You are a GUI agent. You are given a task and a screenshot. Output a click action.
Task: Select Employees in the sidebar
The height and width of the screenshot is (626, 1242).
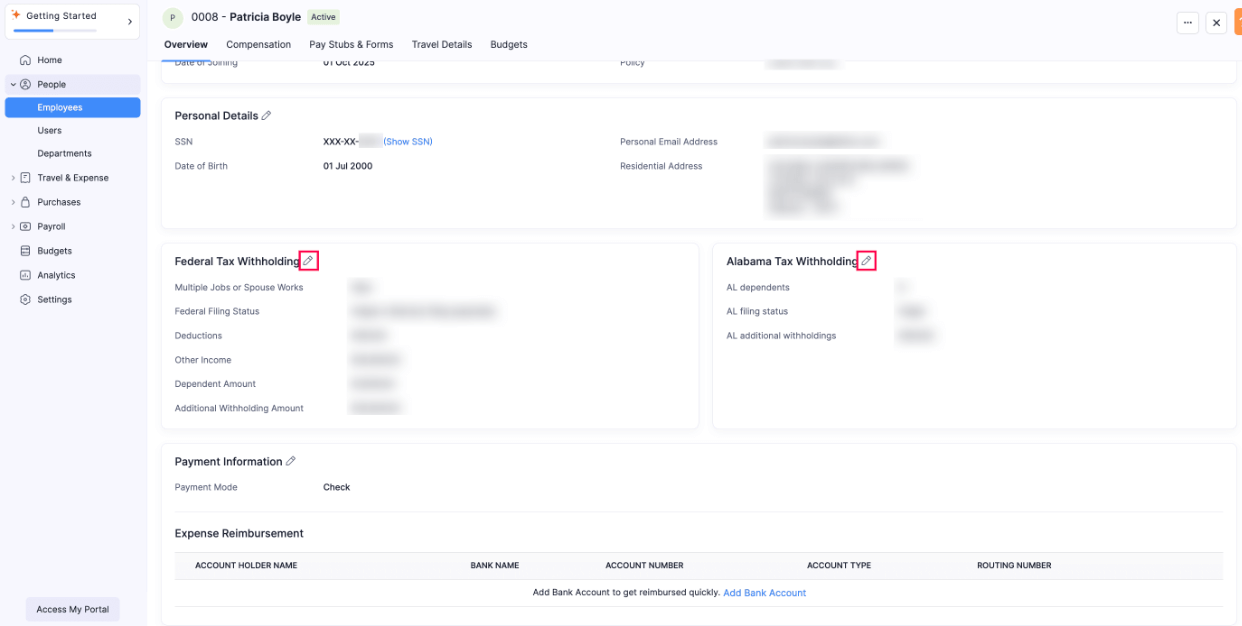tap(60, 107)
